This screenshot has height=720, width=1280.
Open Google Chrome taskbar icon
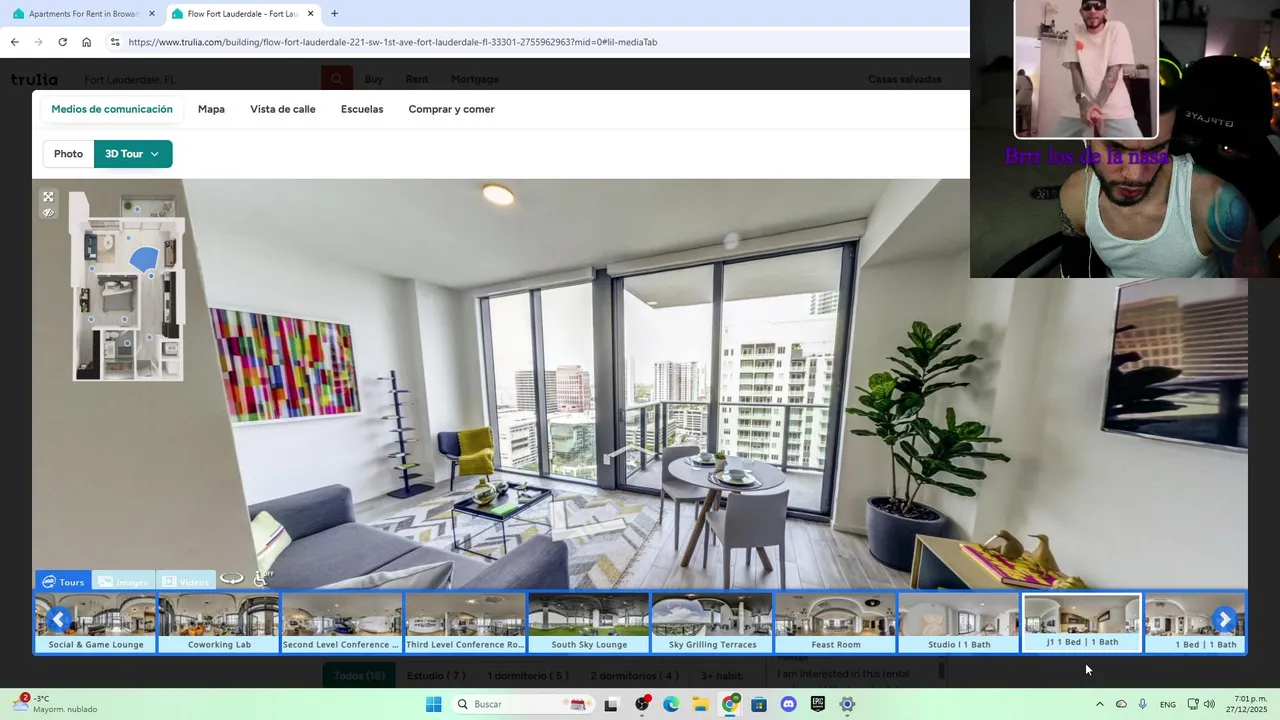pyautogui.click(x=730, y=704)
